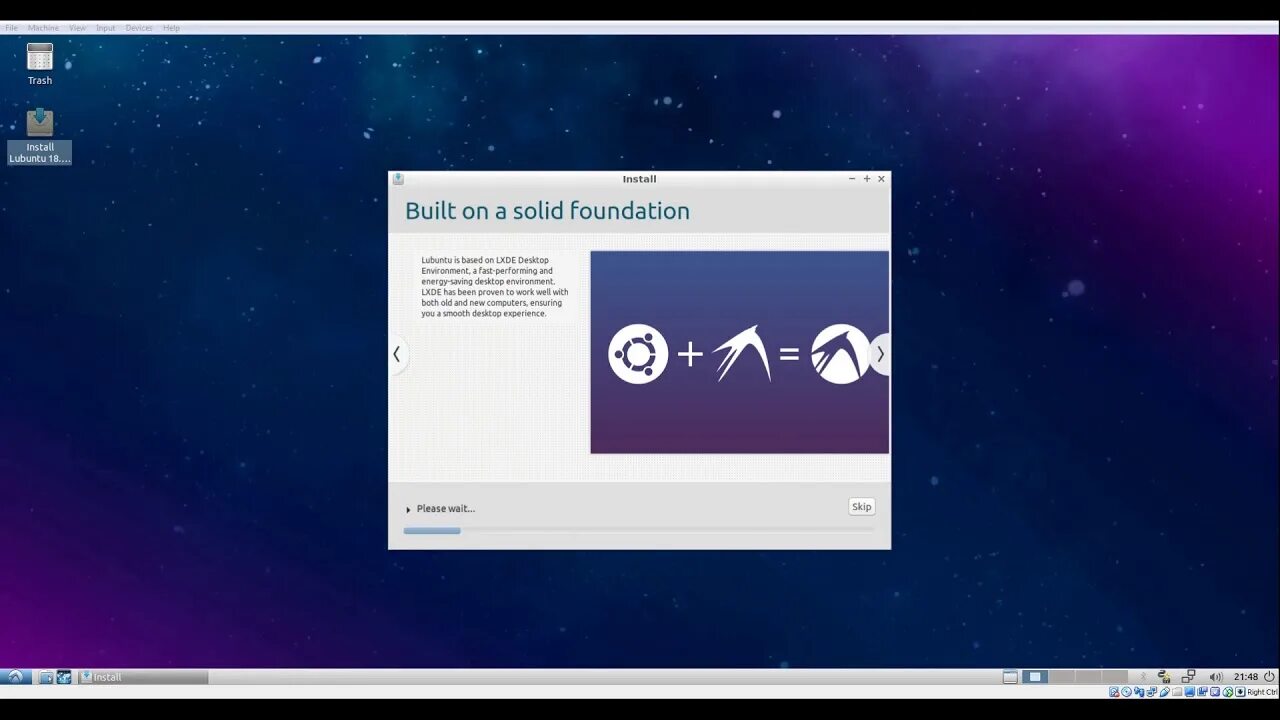Click the network monitor tray icon

click(1189, 677)
